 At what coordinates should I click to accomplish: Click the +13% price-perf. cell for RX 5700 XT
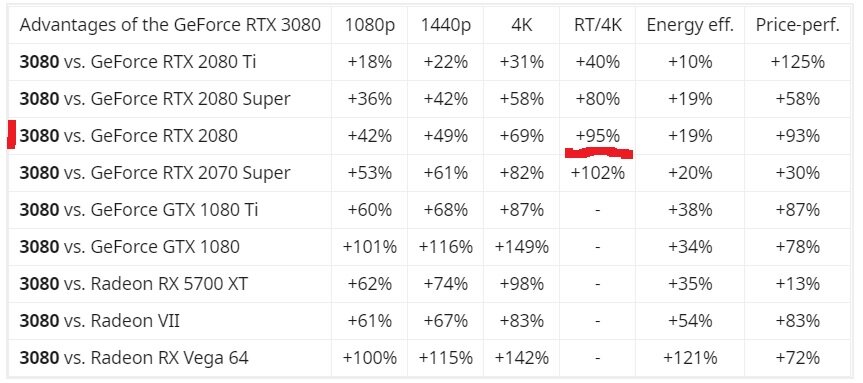coord(798,284)
